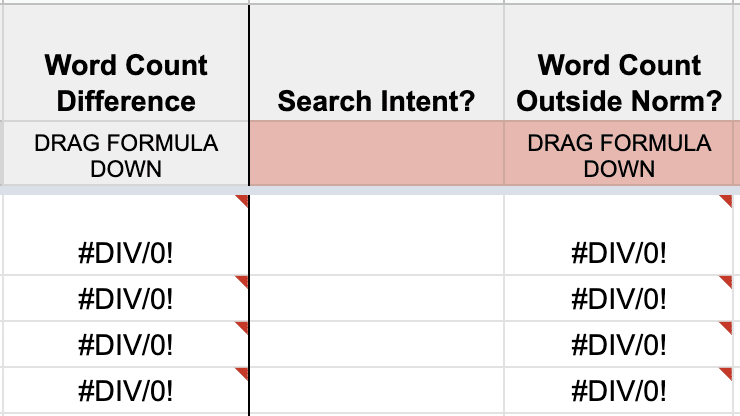Click note indicator on first Word Count Difference cell
This screenshot has width=740, height=416.
[242, 201]
